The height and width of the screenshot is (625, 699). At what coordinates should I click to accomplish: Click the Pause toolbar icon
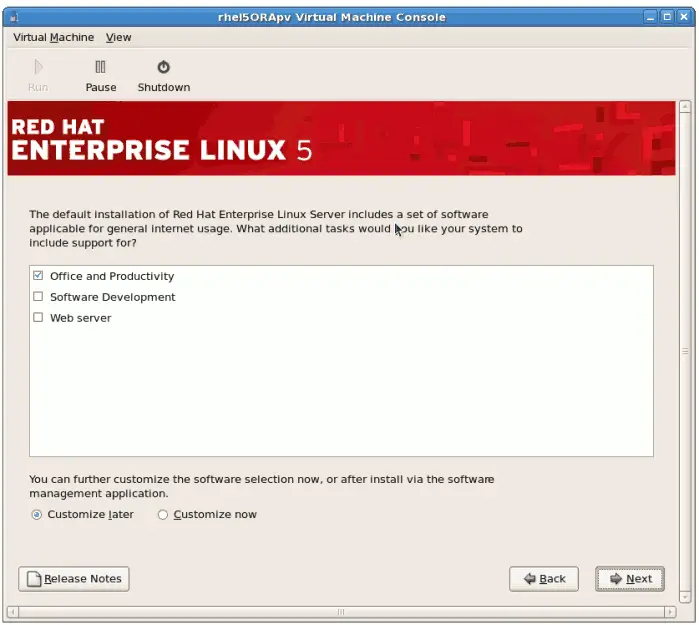click(x=100, y=68)
